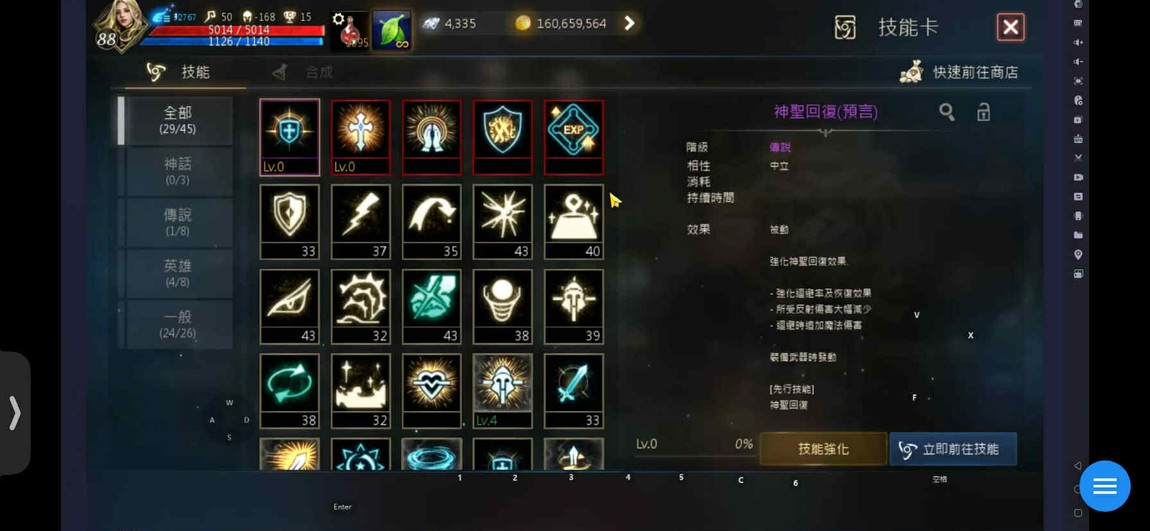
Task: Click the 技能強化 button
Action: (x=823, y=449)
